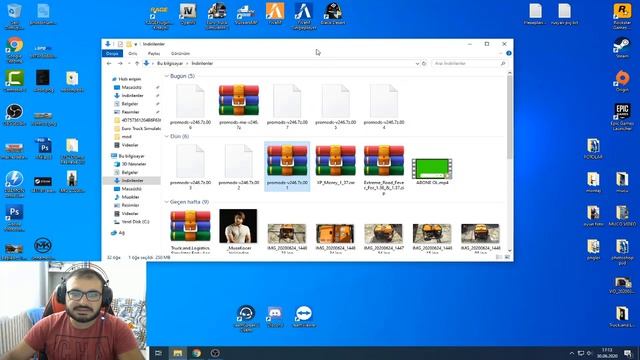Open Task View on the taskbar
Screen dimensions: 640x360
coord(159,353)
